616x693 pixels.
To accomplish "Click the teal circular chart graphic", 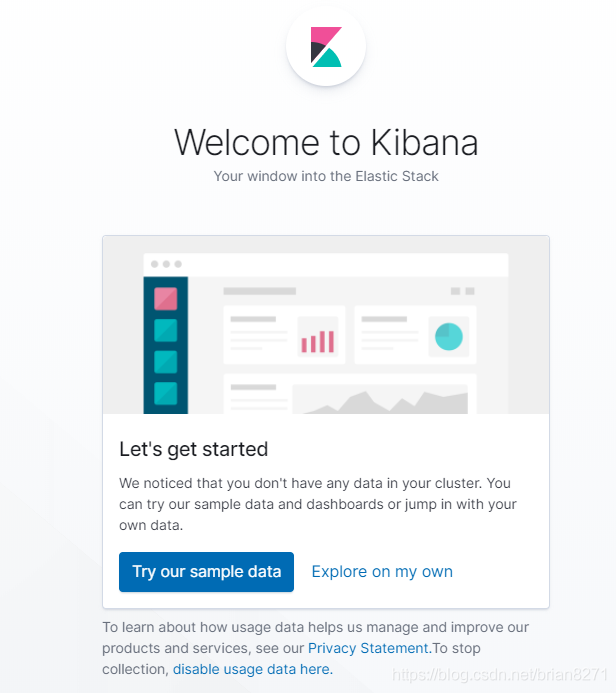I will point(449,337).
